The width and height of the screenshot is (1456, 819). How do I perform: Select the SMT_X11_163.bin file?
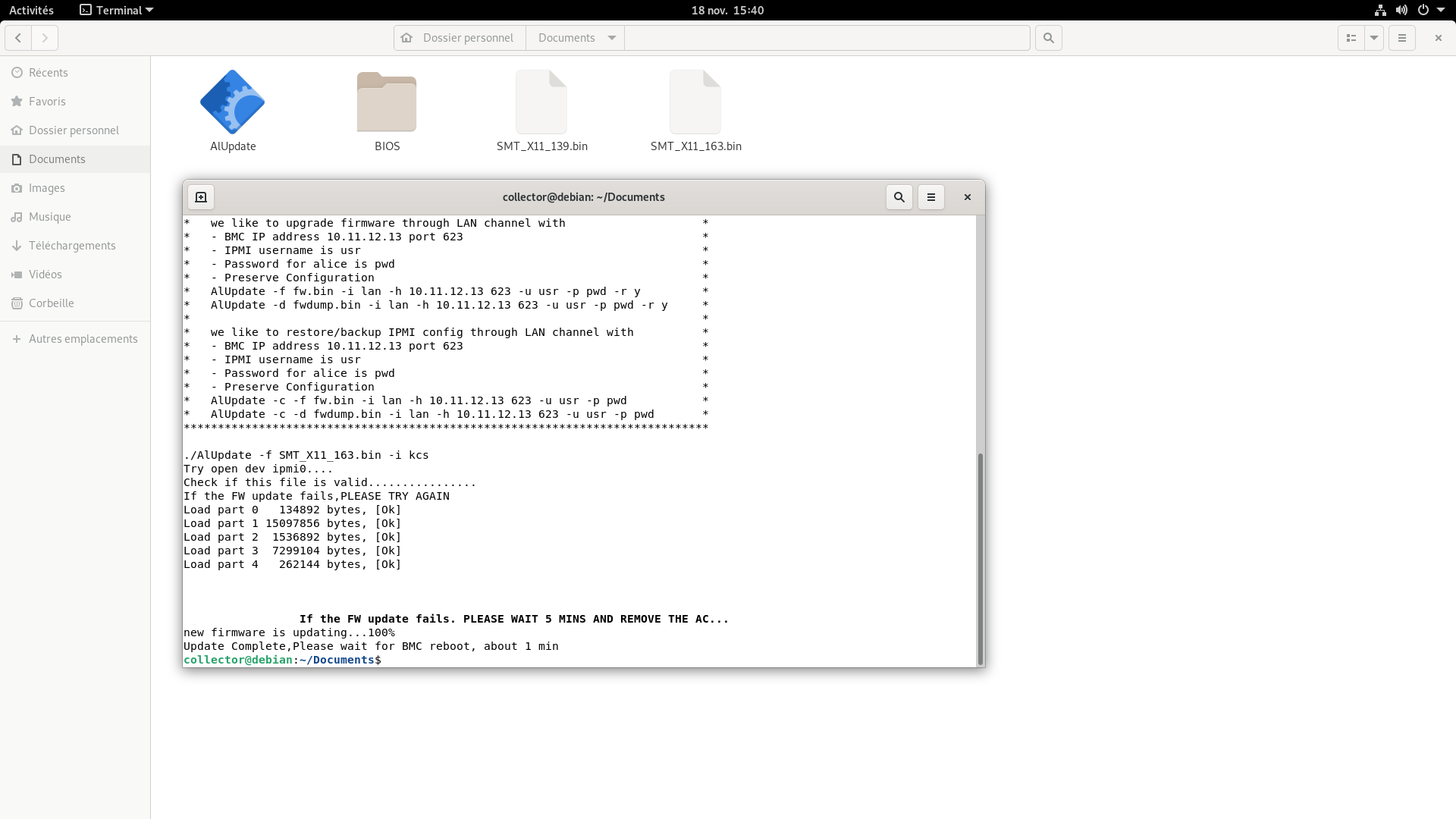pos(695,102)
